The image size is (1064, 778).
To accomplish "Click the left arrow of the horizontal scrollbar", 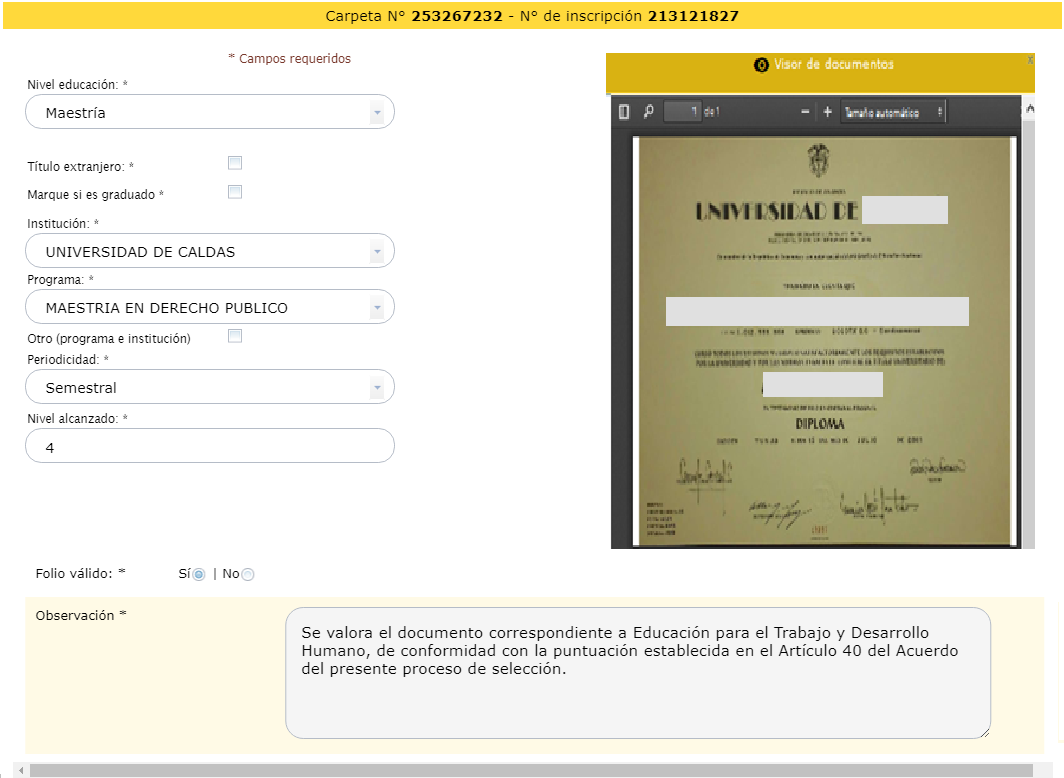I will click(x=19, y=770).
